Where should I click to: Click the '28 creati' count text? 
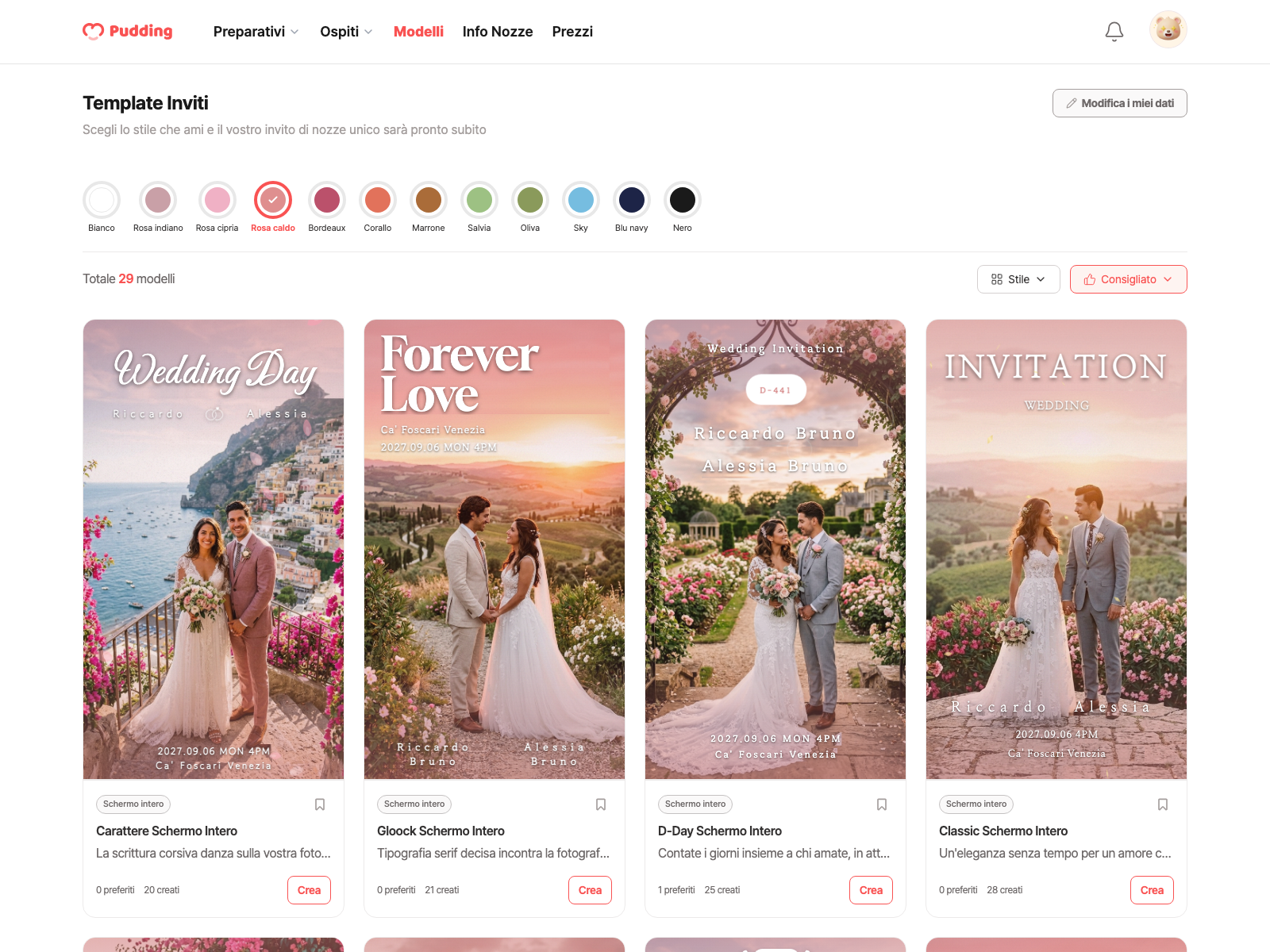(1005, 890)
